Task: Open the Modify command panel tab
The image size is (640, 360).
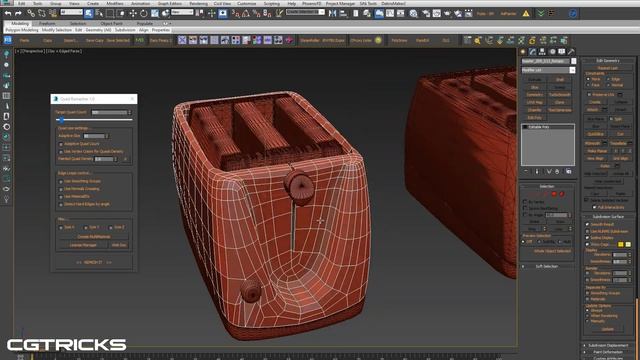Action: [x=532, y=52]
